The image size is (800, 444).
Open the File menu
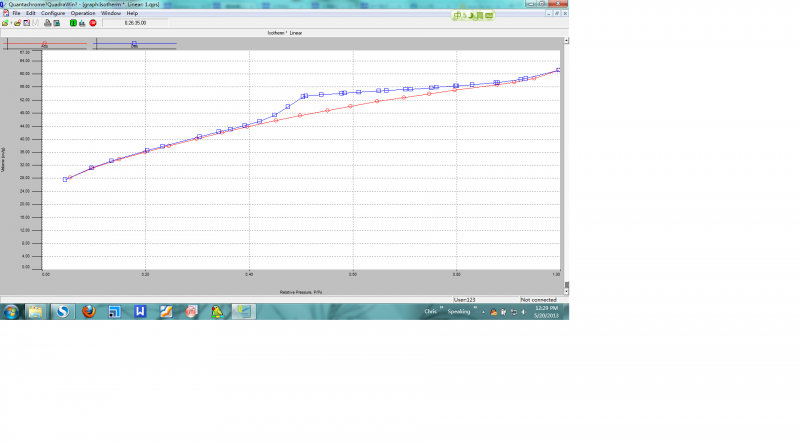pos(16,13)
